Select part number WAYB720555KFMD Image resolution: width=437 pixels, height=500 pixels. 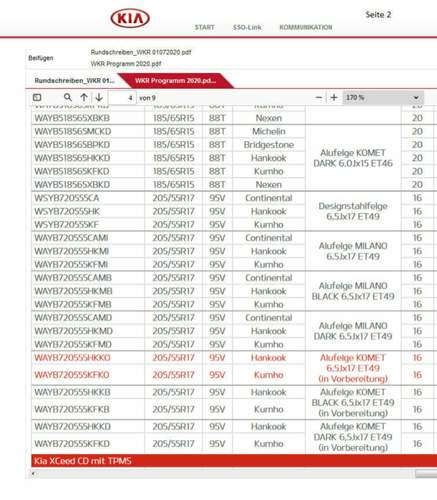(73, 344)
